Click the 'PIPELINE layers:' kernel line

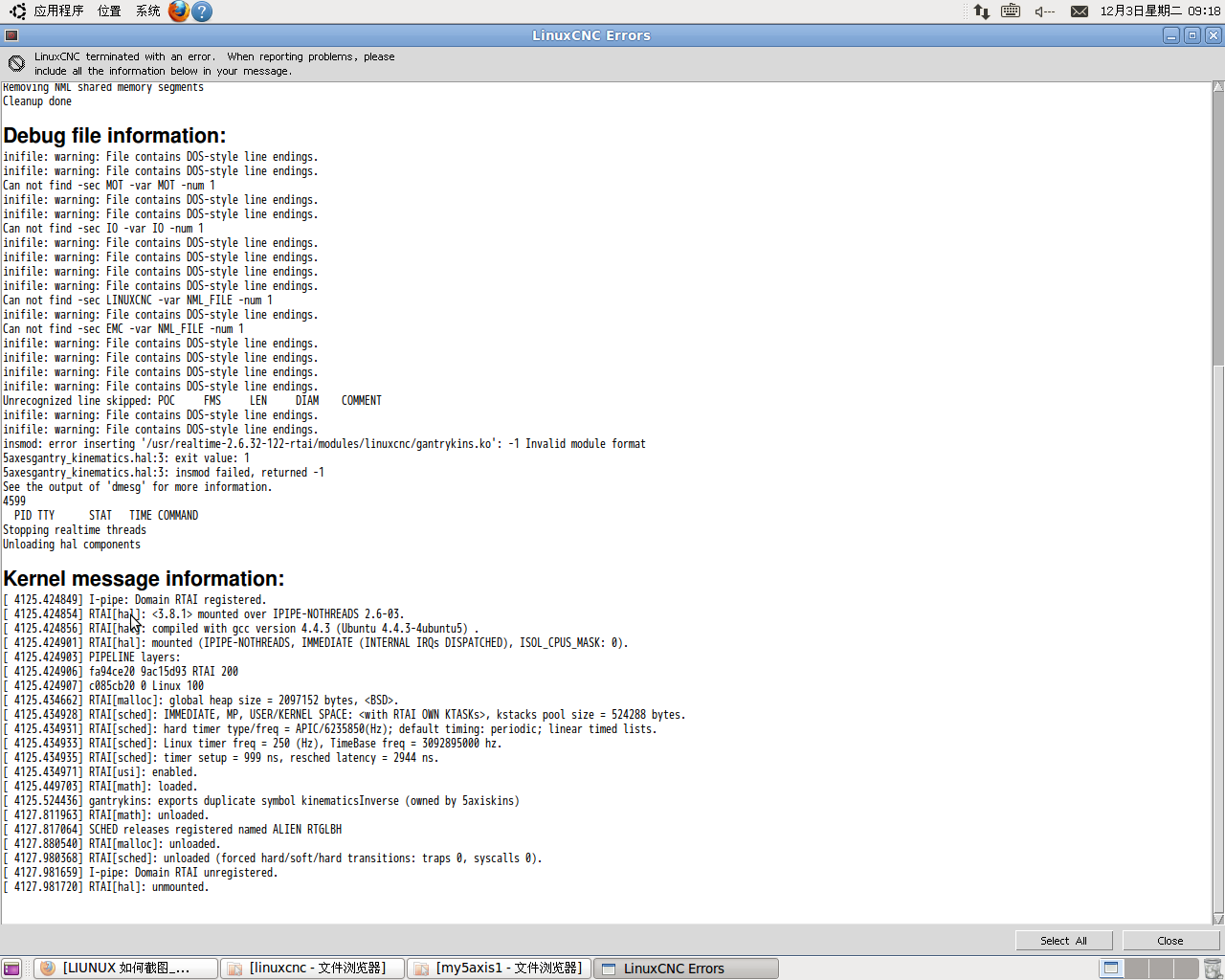[x=92, y=657]
